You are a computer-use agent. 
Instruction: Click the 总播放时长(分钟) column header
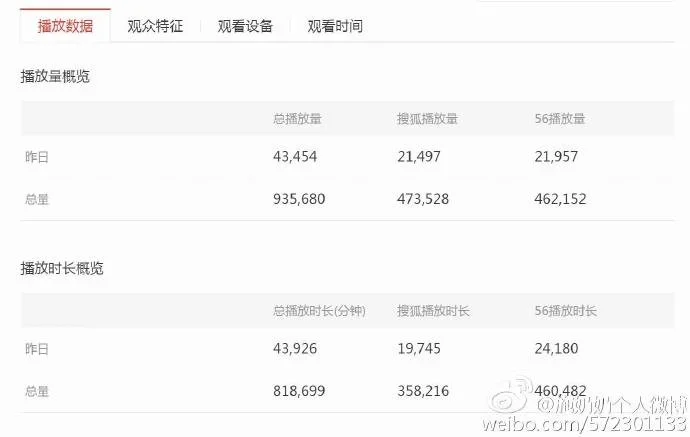coord(319,311)
